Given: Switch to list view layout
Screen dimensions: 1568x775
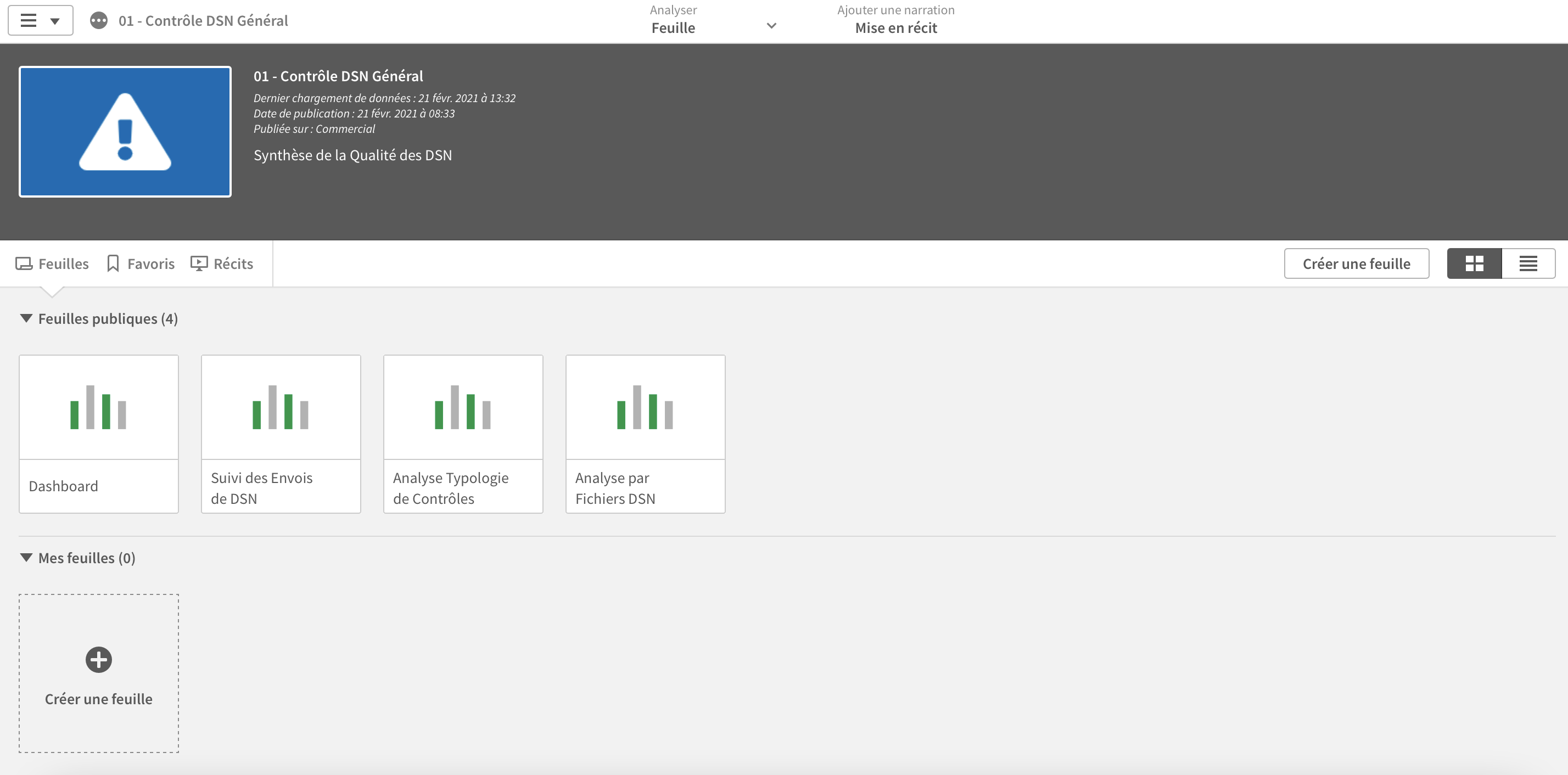Looking at the screenshot, I should click(x=1528, y=263).
